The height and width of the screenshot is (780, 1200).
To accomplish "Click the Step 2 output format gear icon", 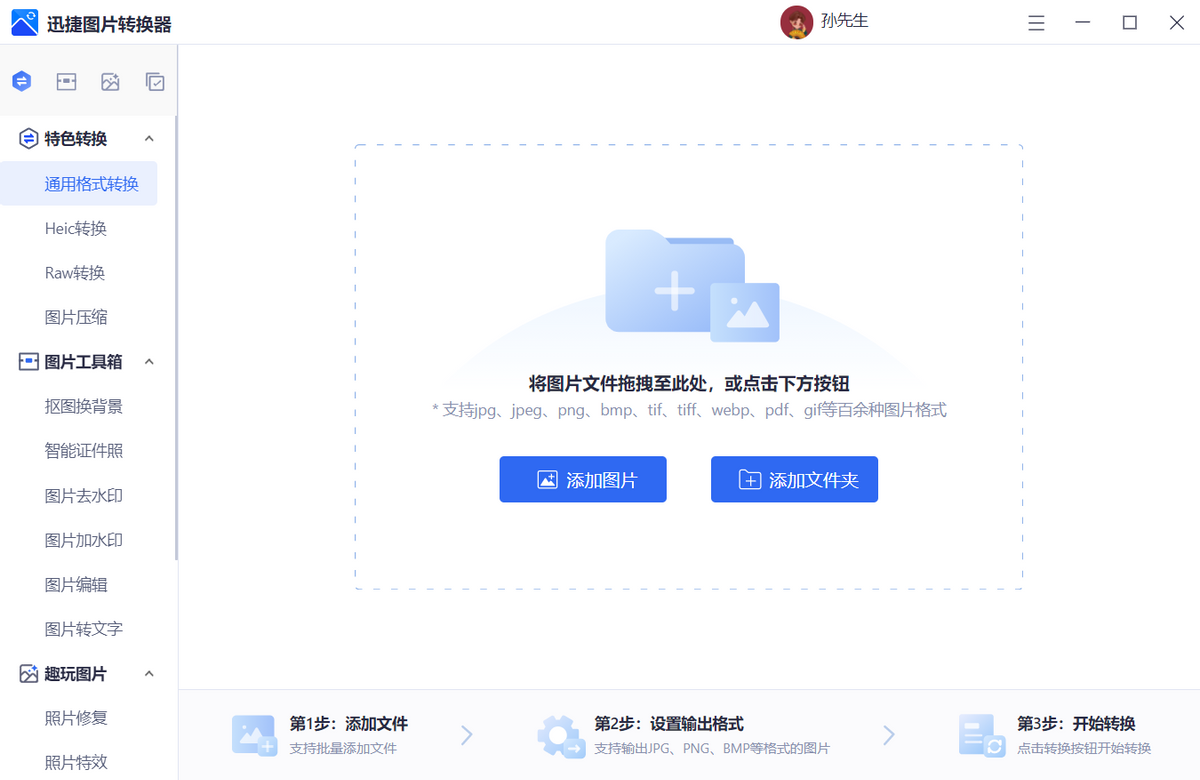I will point(561,735).
